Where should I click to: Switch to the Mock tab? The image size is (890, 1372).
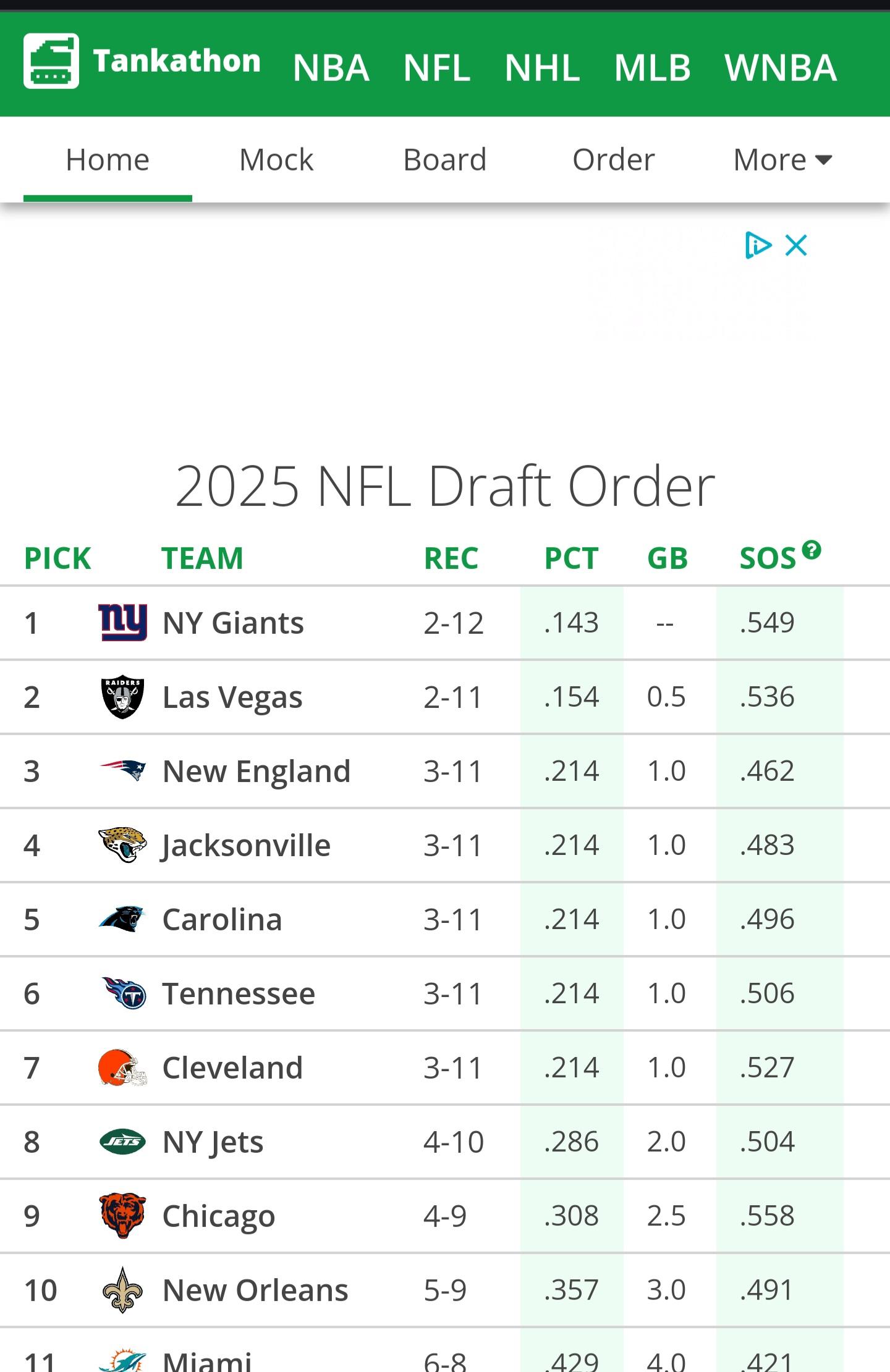[x=276, y=160]
